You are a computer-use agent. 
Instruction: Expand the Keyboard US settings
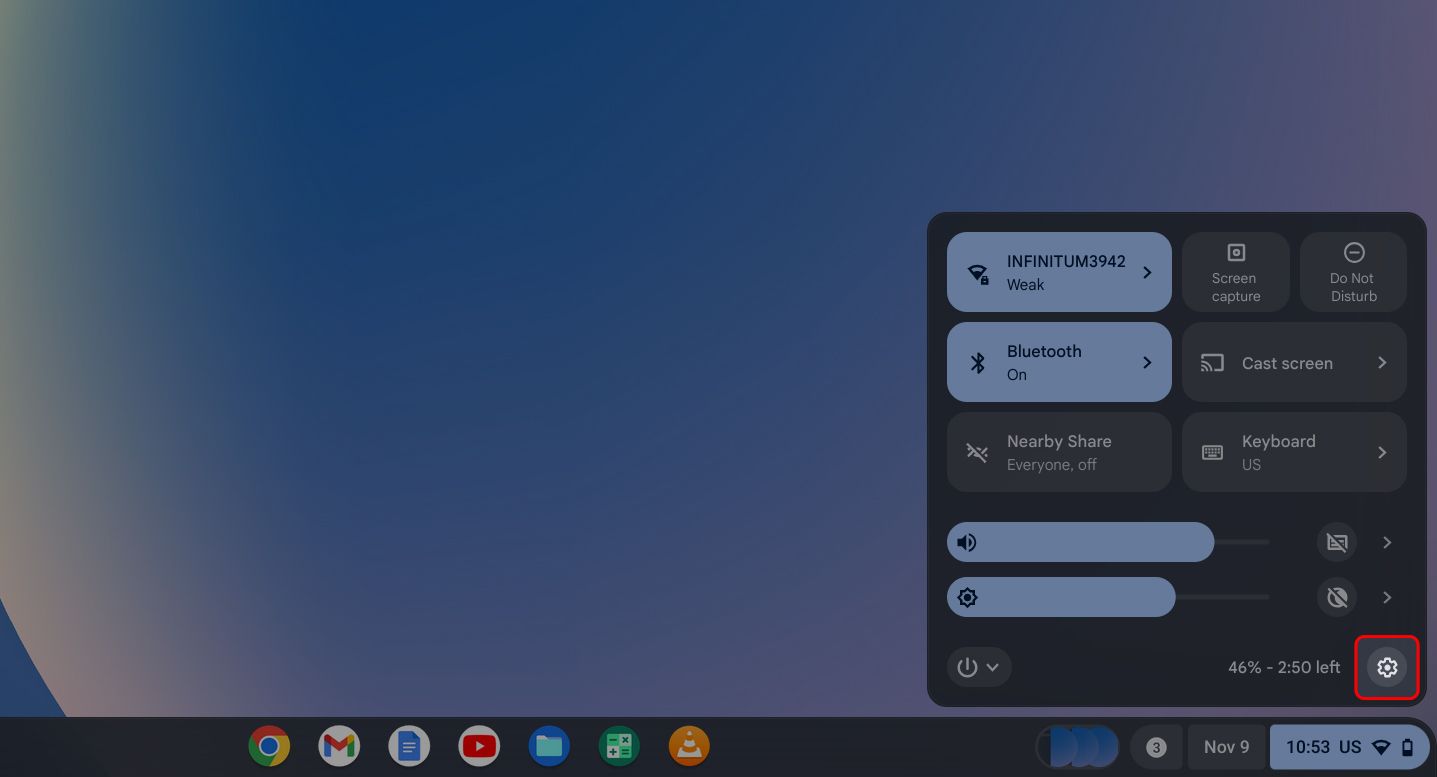pos(1382,452)
